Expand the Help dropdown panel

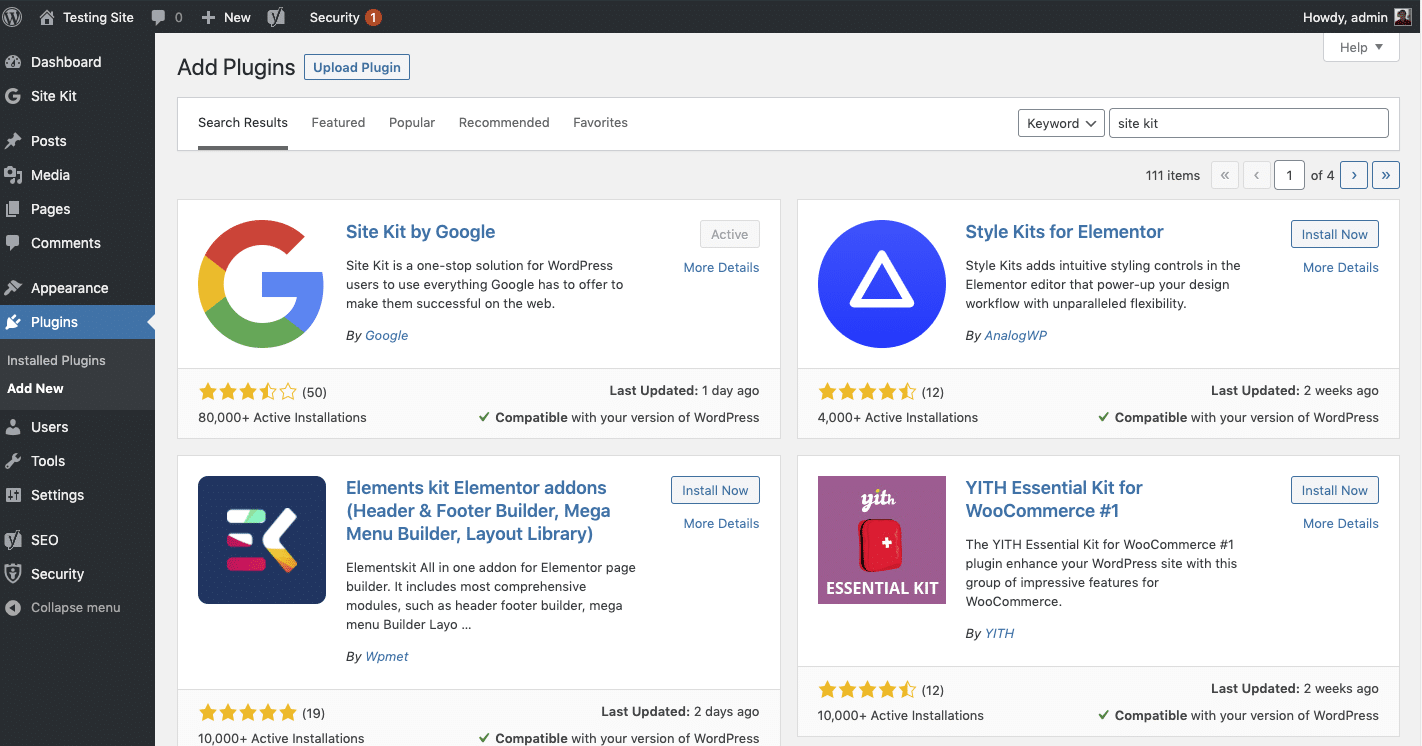pyautogui.click(x=1361, y=47)
